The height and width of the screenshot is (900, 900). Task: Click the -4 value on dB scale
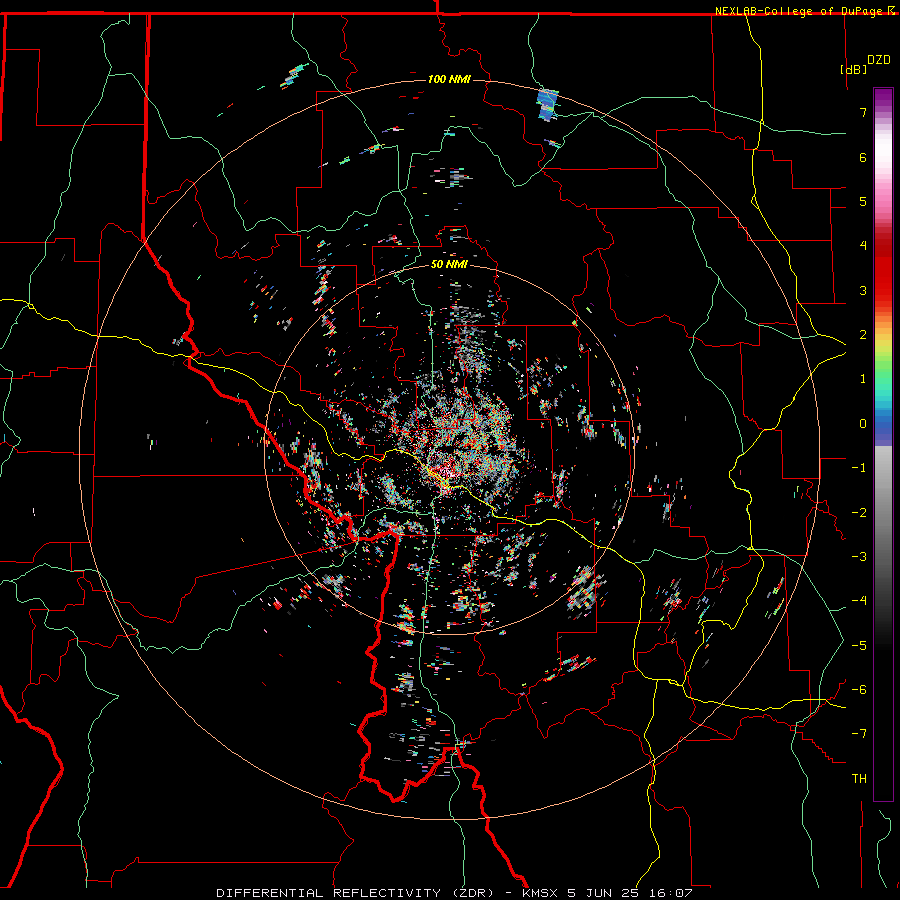click(859, 601)
